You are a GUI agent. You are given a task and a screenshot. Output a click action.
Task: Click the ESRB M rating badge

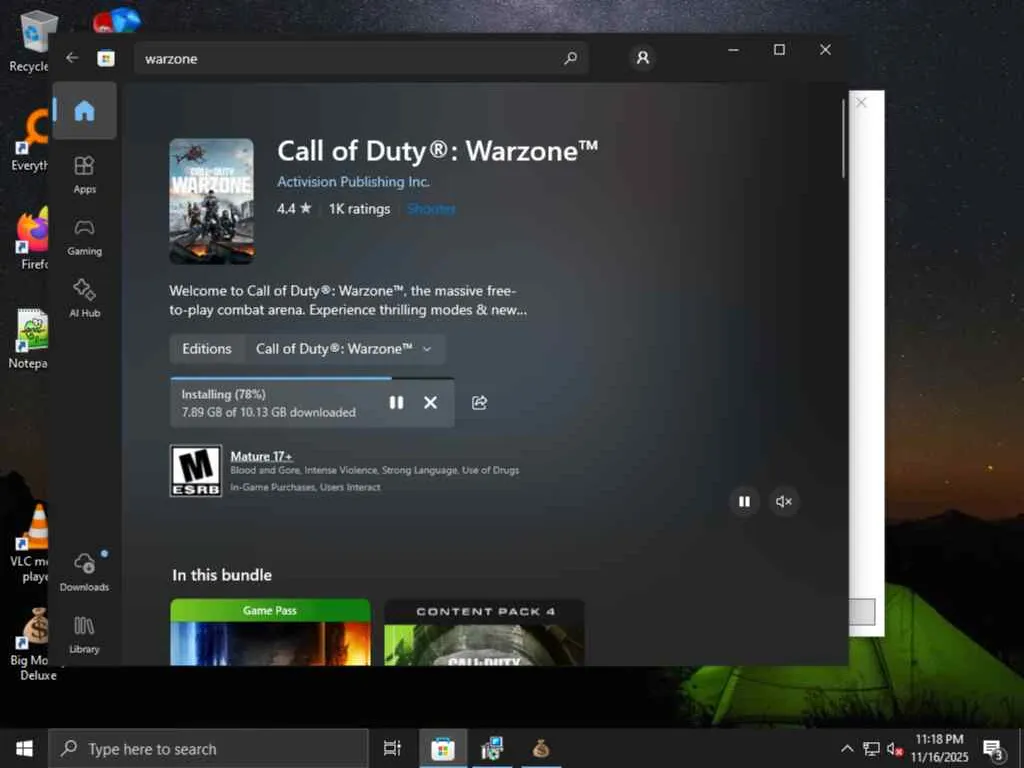[196, 471]
